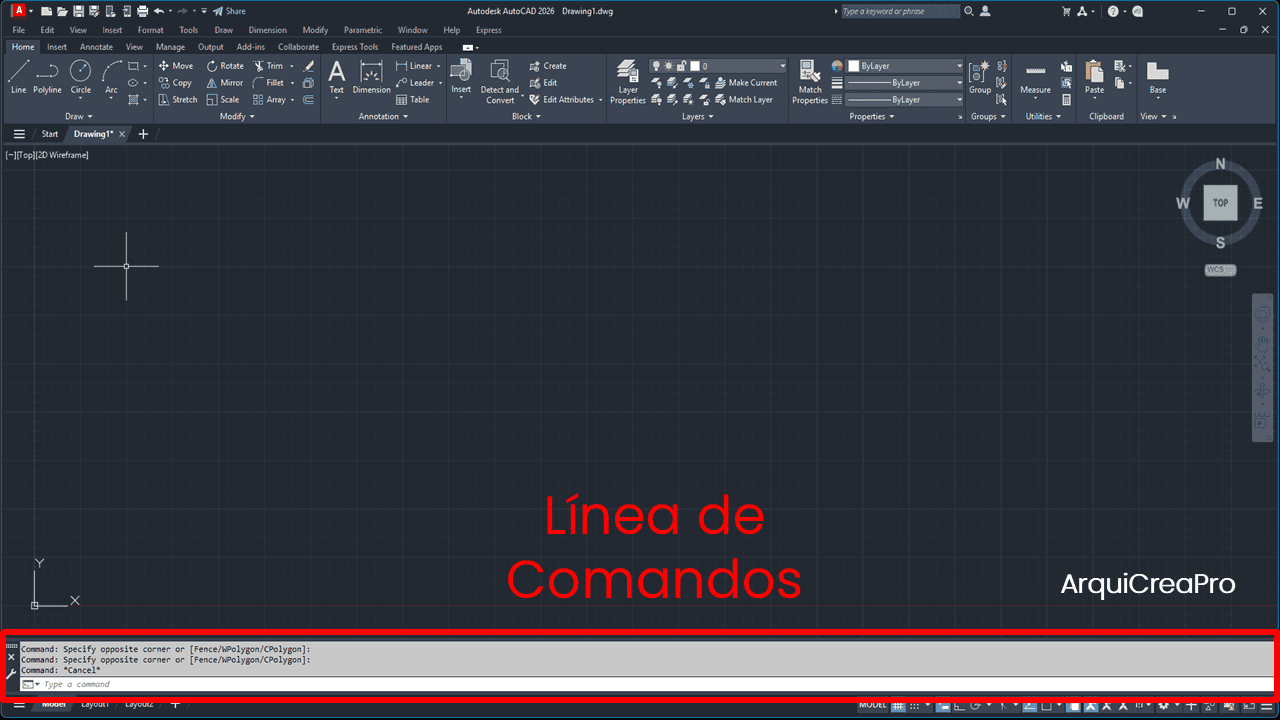Use the Mirror tool
The width and height of the screenshot is (1280, 720).
225,83
